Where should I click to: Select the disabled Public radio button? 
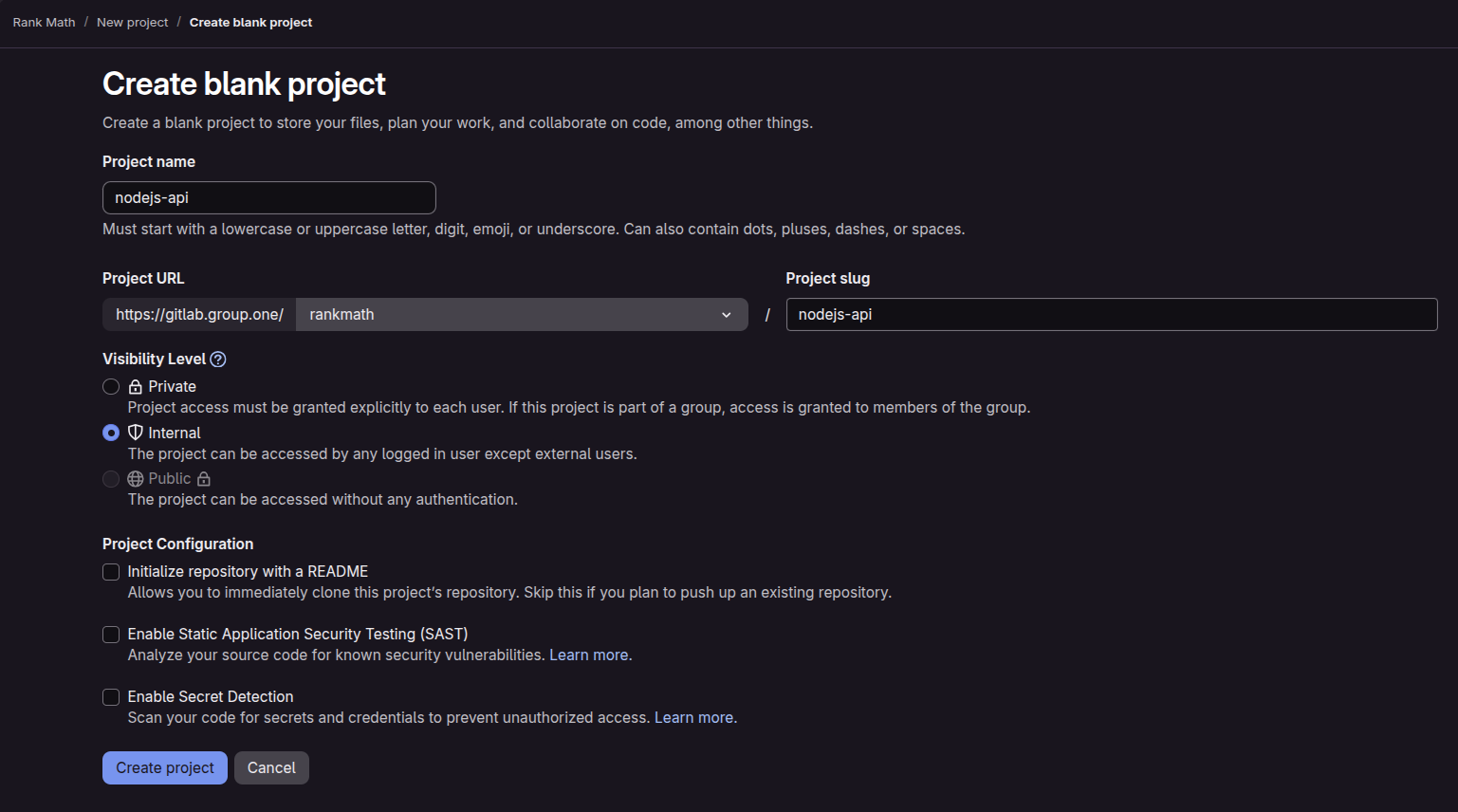coord(111,479)
